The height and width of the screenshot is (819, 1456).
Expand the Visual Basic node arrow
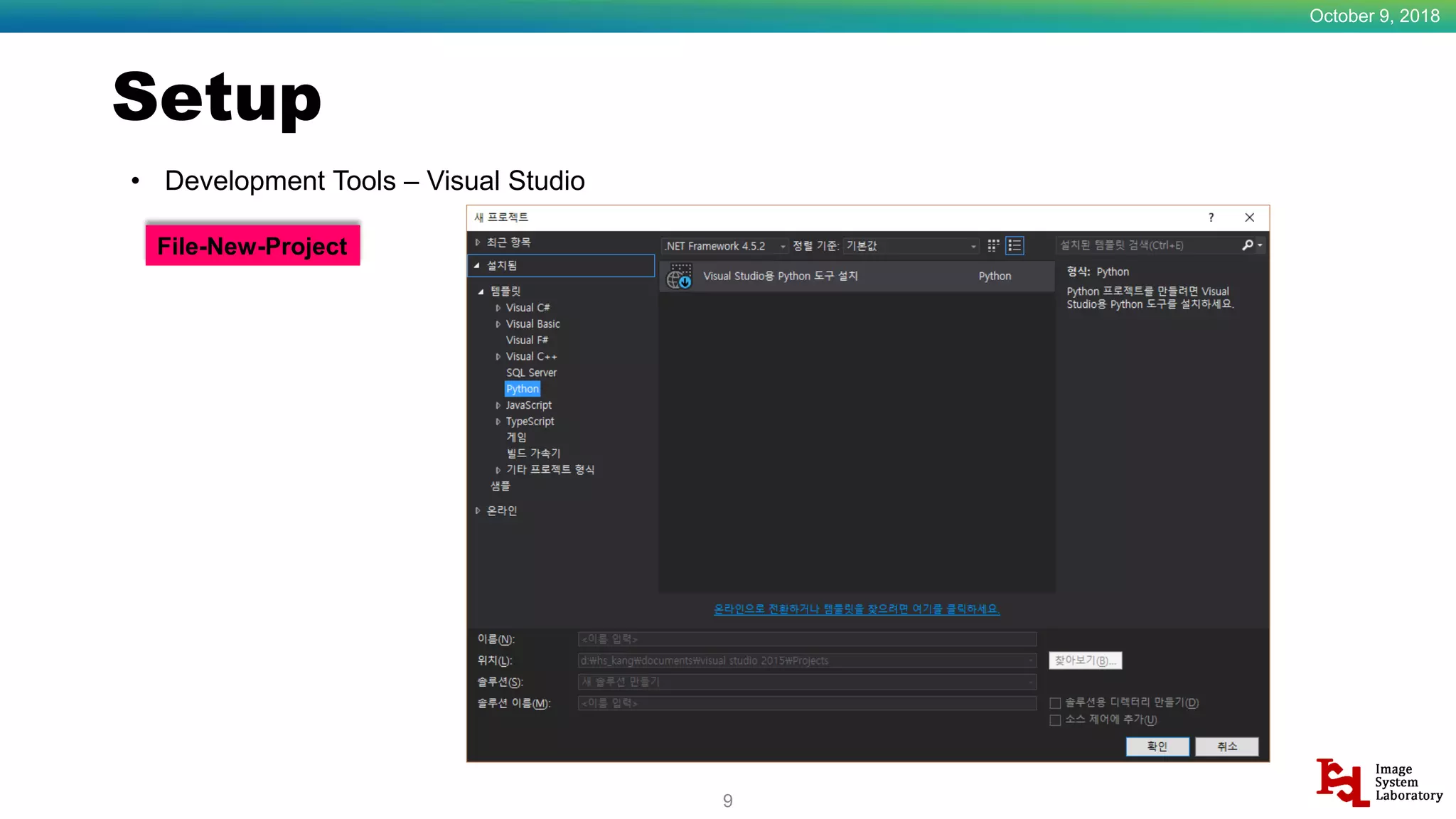[x=498, y=324]
